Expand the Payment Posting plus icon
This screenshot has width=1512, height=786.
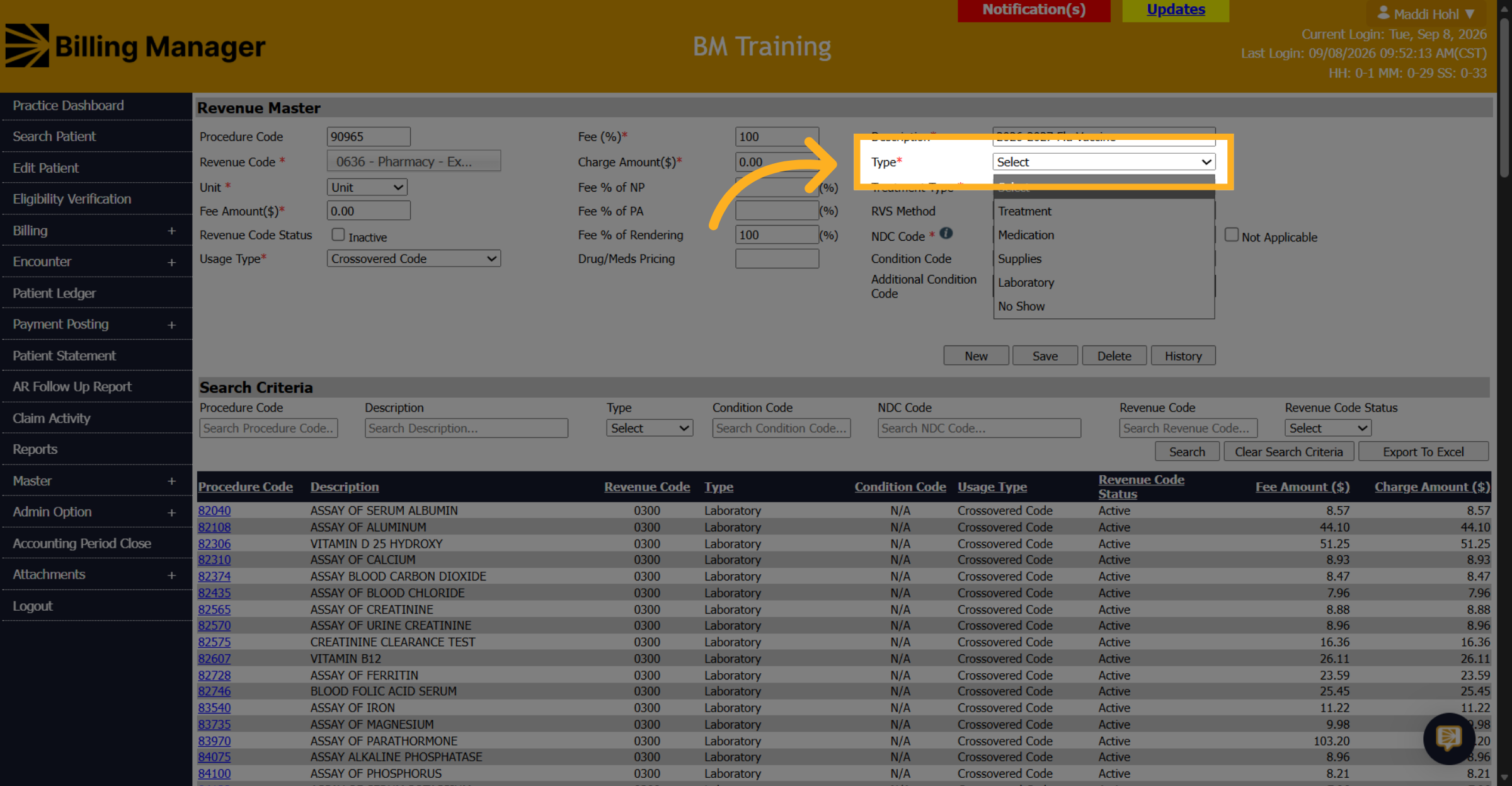[171, 325]
